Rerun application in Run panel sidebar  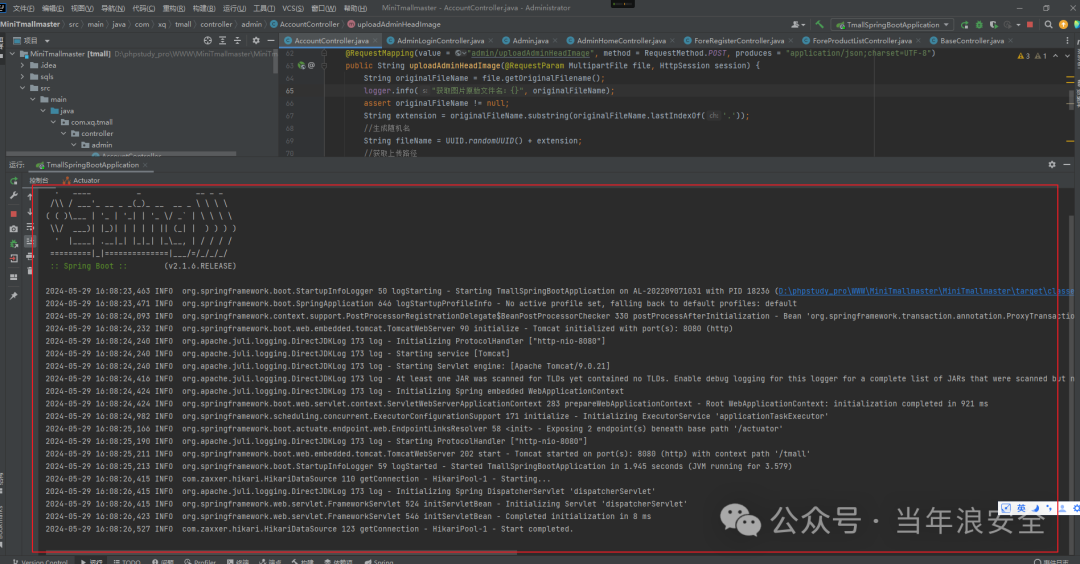coord(14,181)
